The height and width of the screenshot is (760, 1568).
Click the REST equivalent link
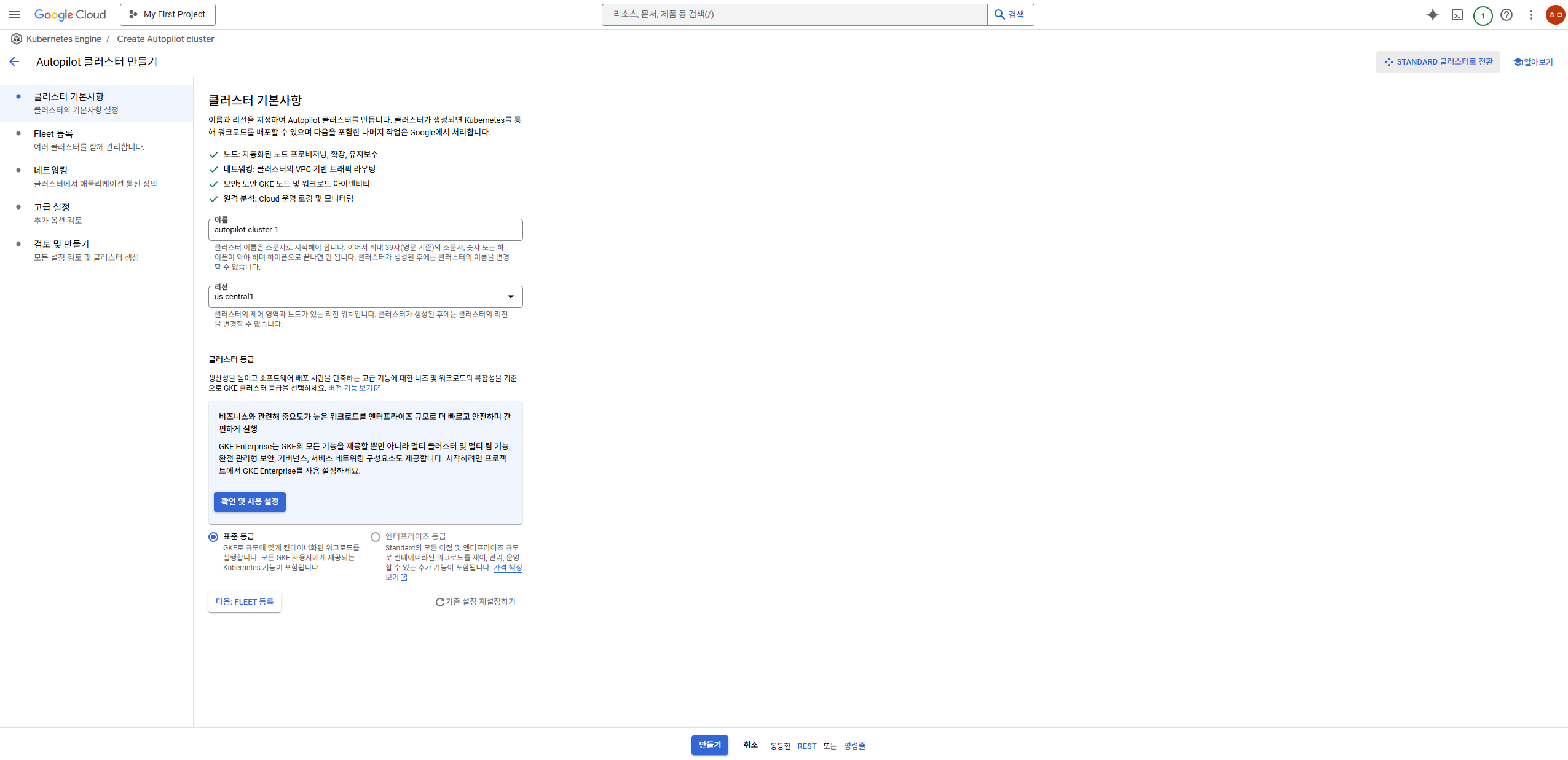[806, 746]
